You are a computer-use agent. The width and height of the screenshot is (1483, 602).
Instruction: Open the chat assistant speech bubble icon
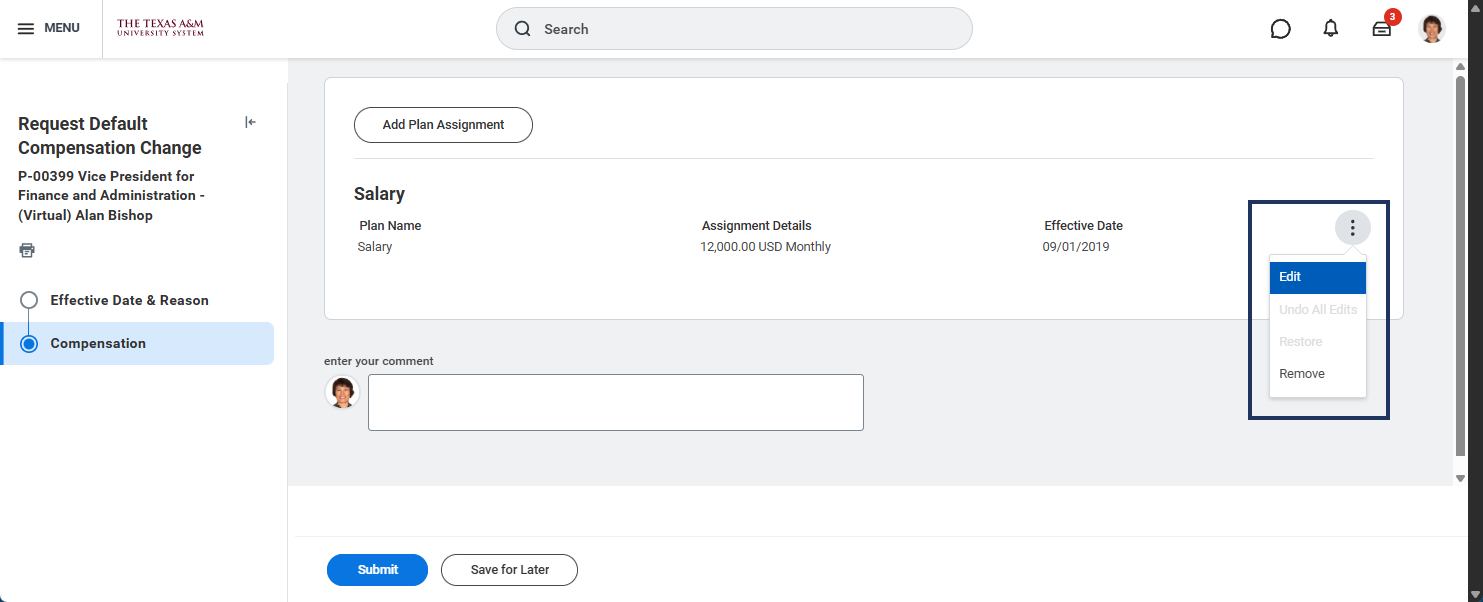1280,29
